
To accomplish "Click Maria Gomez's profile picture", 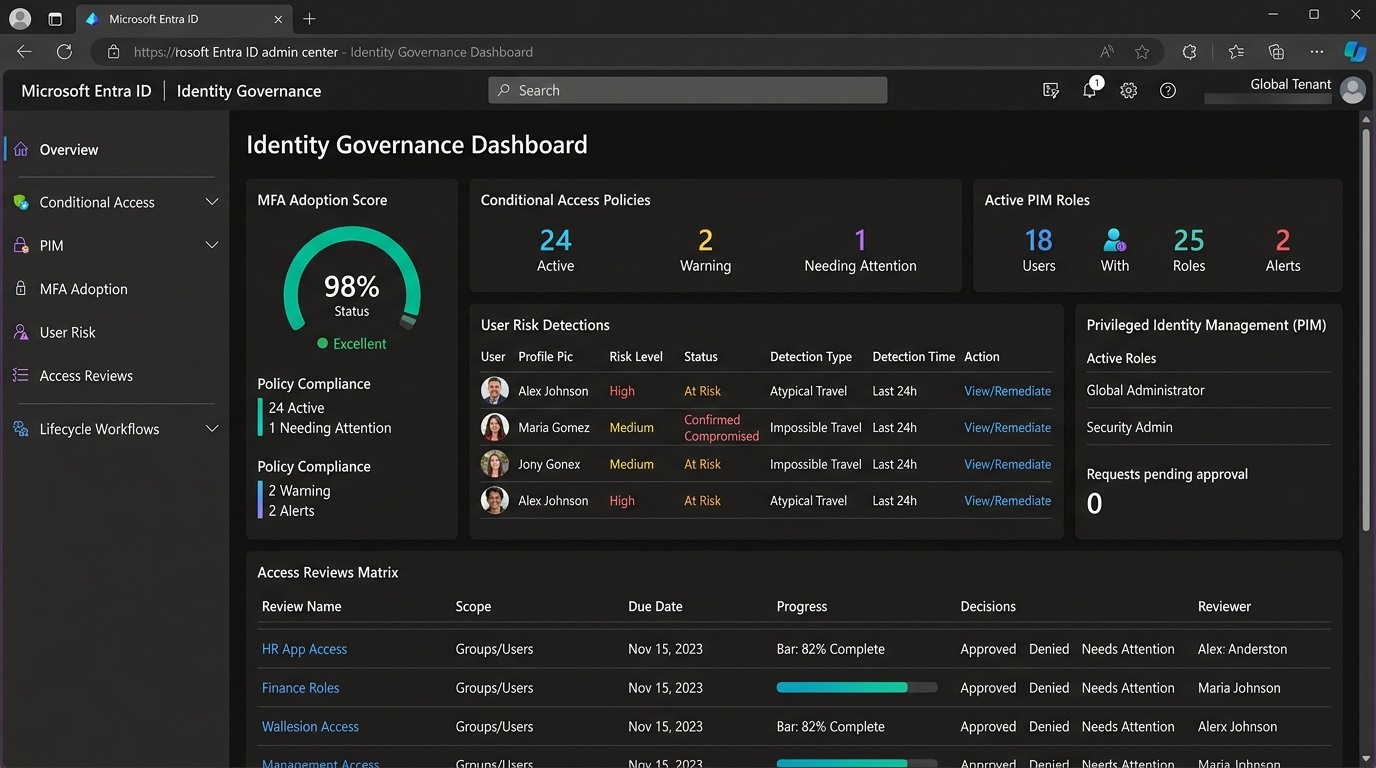I will [x=495, y=427].
